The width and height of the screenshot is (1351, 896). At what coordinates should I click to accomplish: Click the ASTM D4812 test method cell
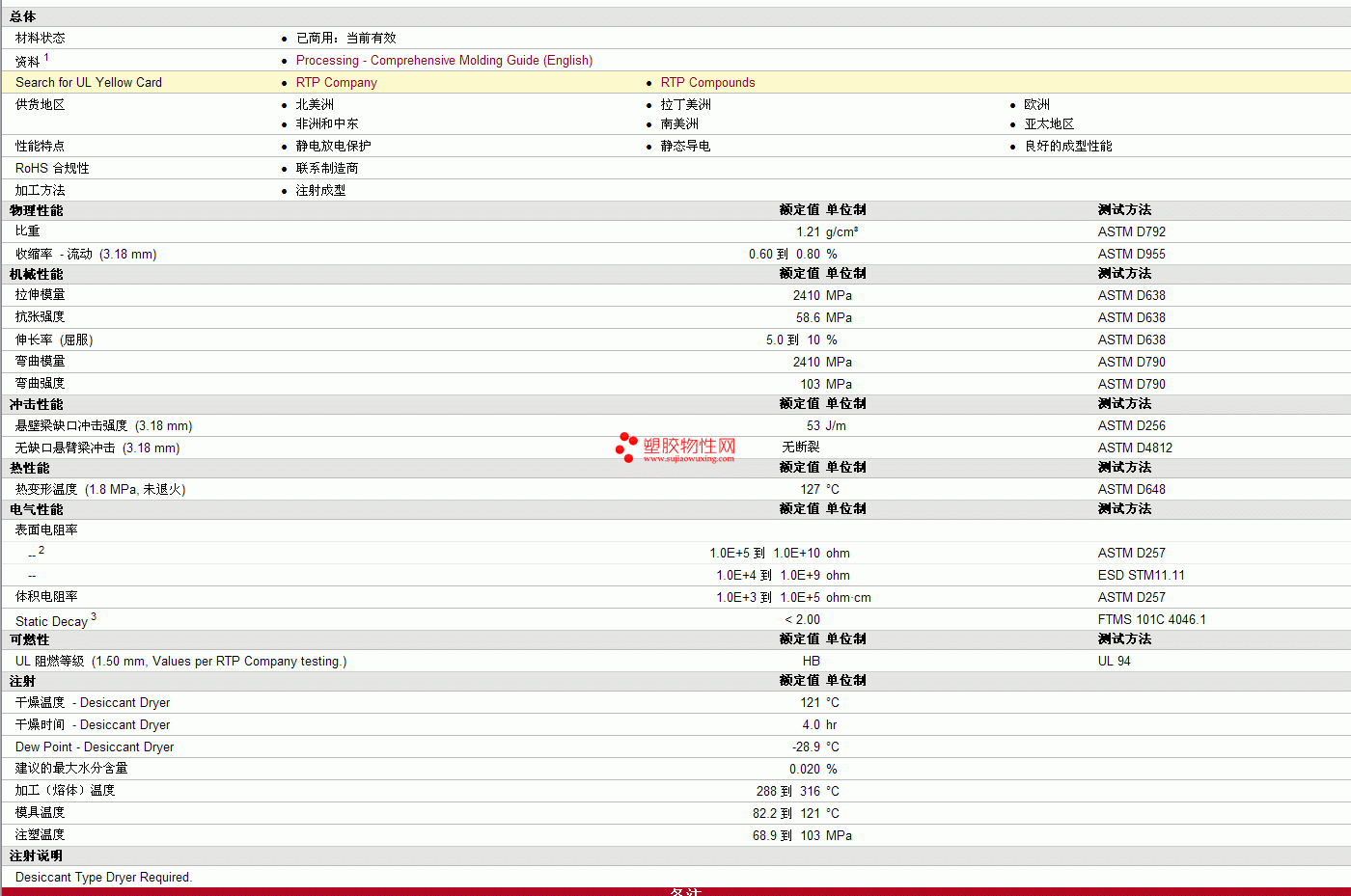coord(1136,448)
